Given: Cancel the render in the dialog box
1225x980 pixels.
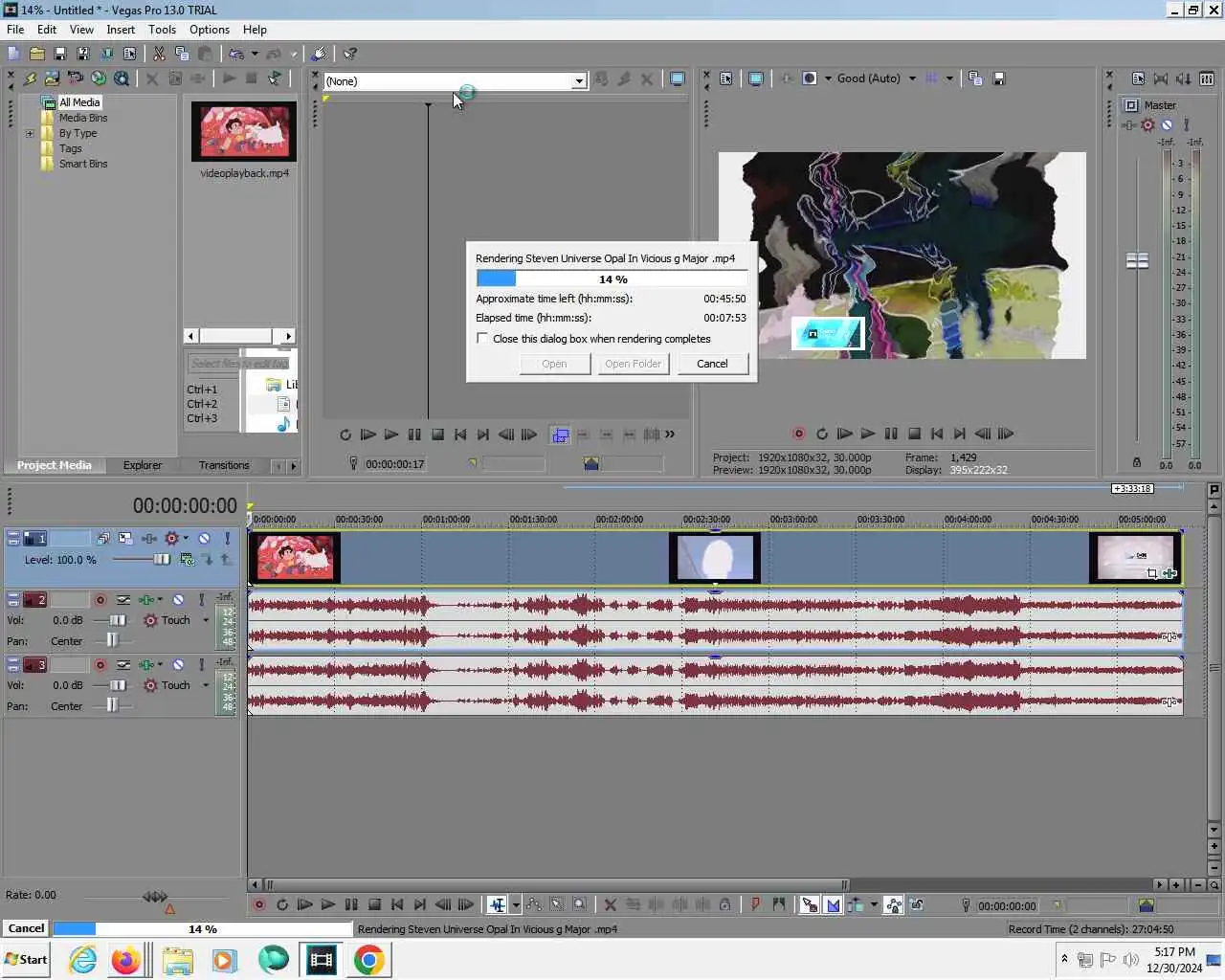Looking at the screenshot, I should (x=712, y=364).
